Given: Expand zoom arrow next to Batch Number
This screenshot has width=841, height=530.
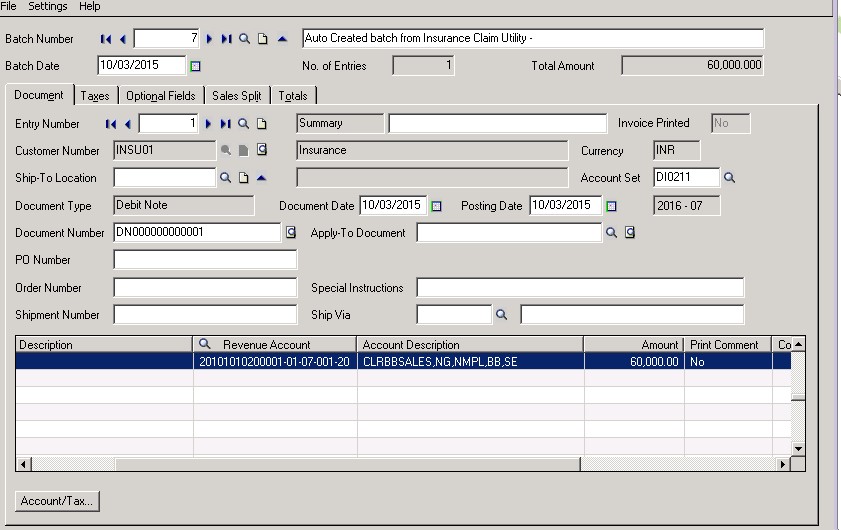Looking at the screenshot, I should pos(282,39).
